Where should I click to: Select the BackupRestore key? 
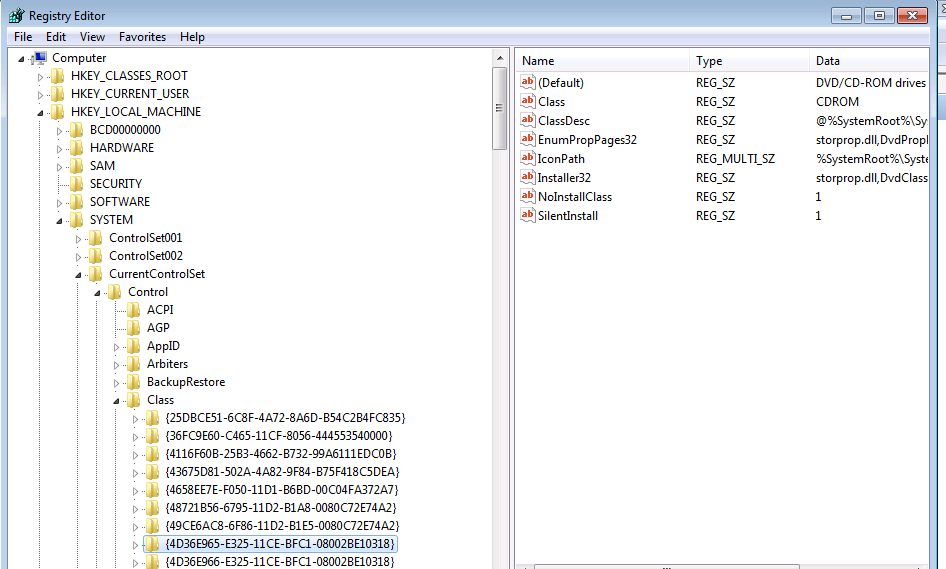186,382
